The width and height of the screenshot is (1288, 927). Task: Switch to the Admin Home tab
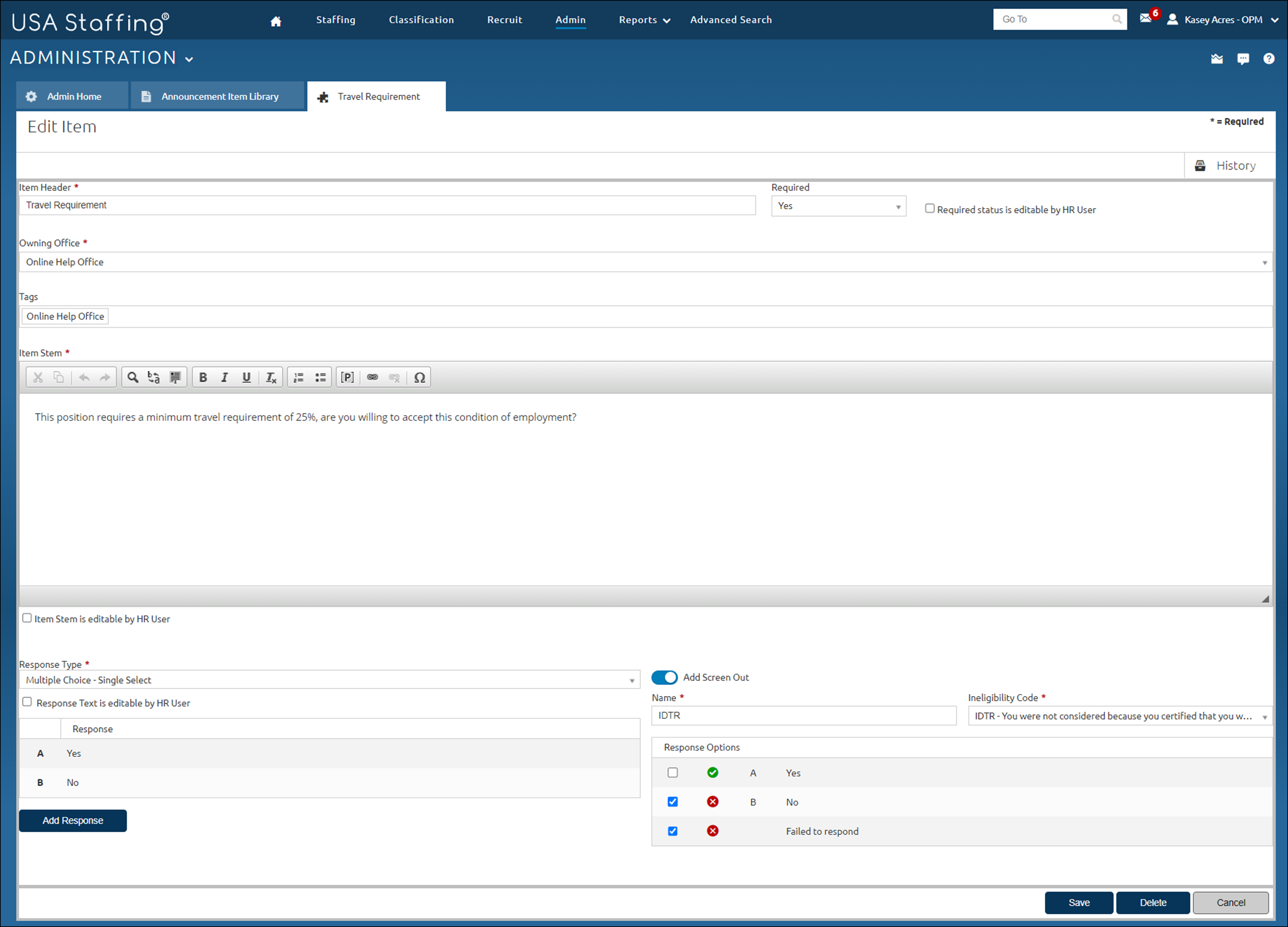[72, 96]
